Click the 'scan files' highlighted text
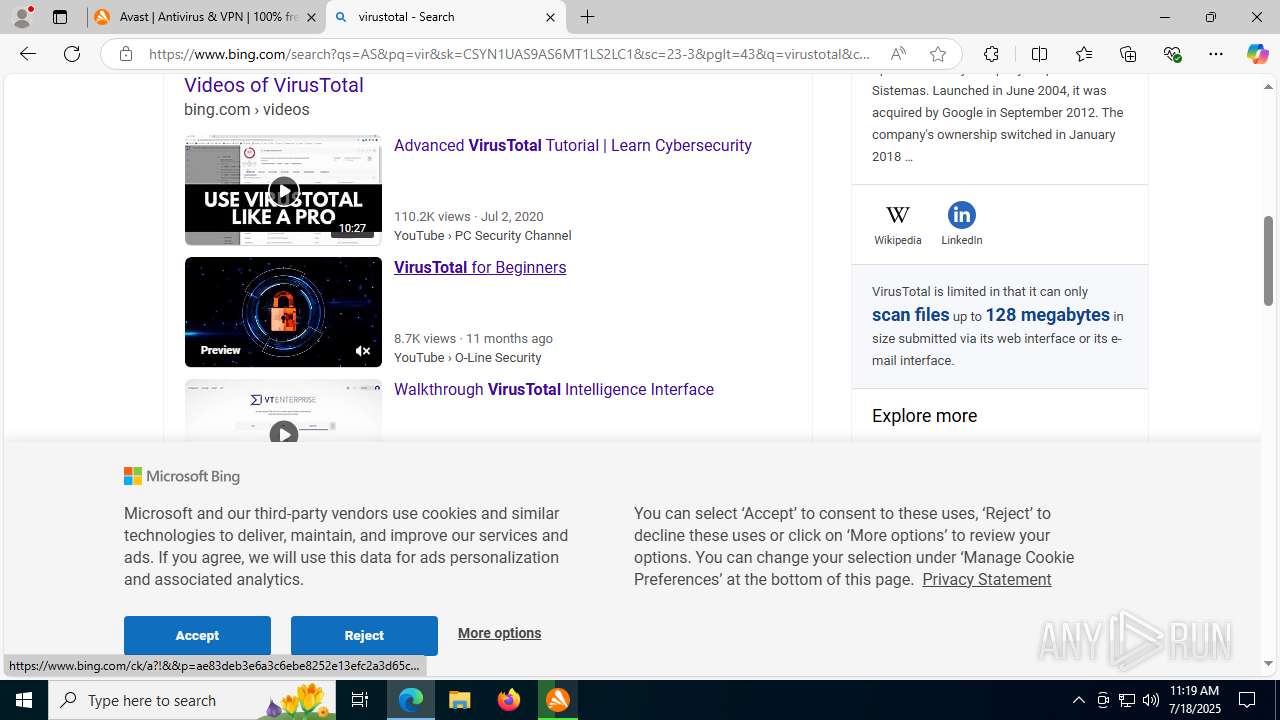 click(910, 315)
